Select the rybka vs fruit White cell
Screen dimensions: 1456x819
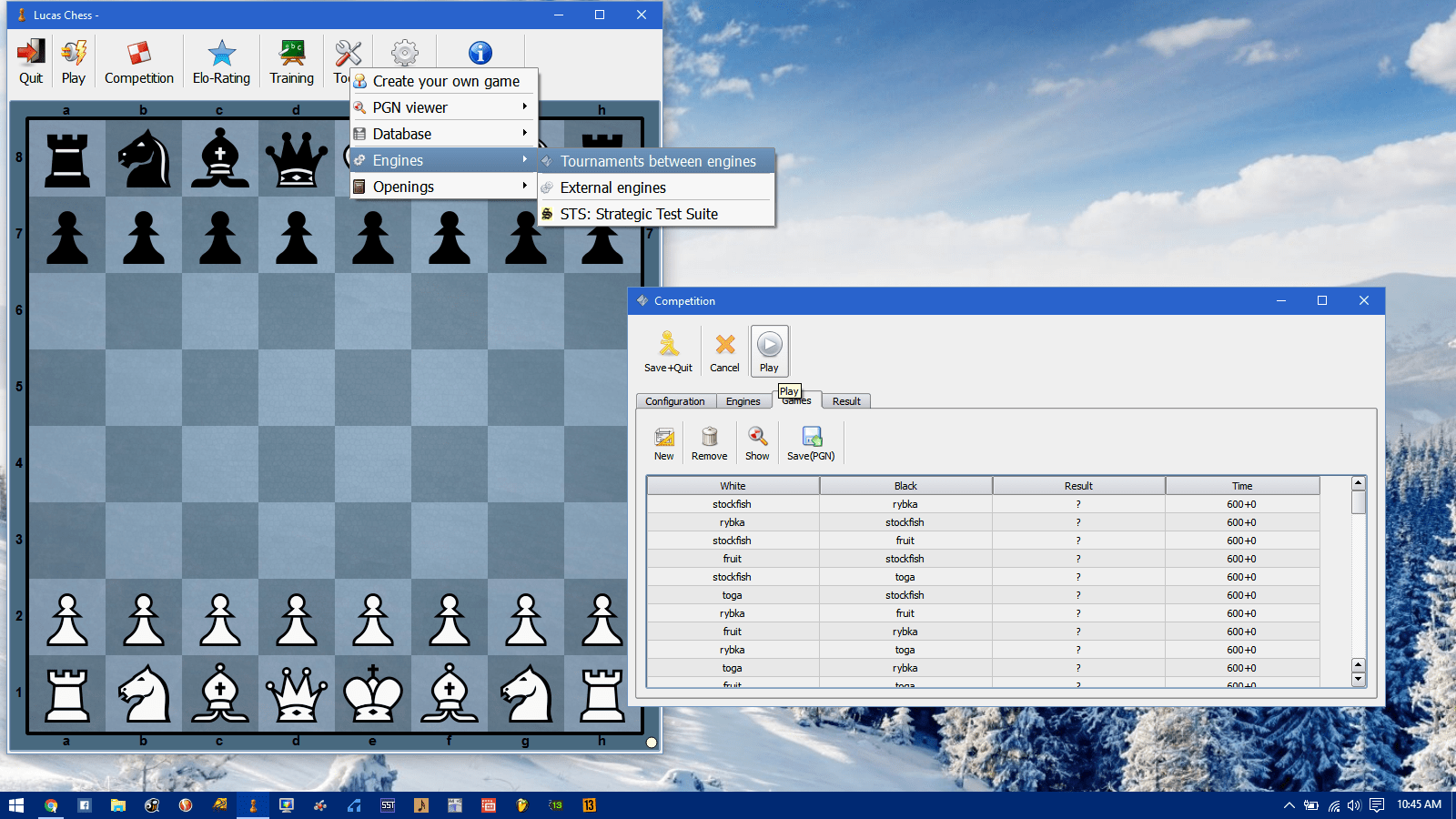pyautogui.click(x=733, y=613)
